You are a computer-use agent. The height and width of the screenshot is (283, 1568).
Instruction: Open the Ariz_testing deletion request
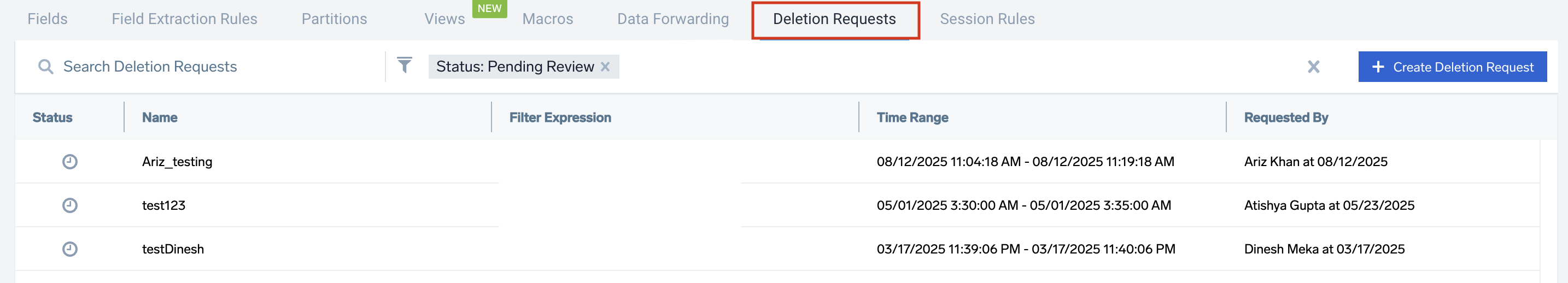177,162
